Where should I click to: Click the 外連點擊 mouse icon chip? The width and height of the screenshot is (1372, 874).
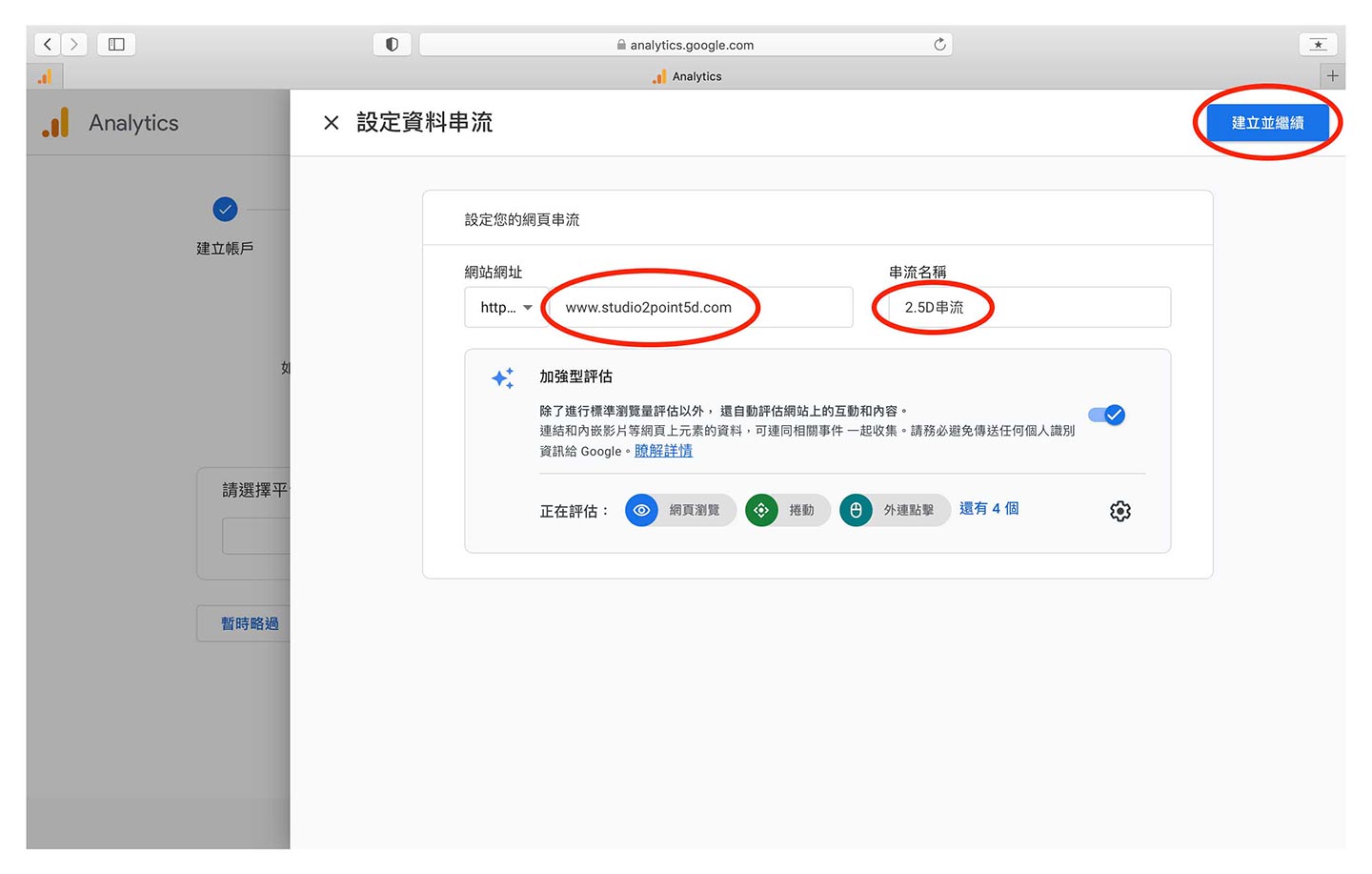(894, 511)
